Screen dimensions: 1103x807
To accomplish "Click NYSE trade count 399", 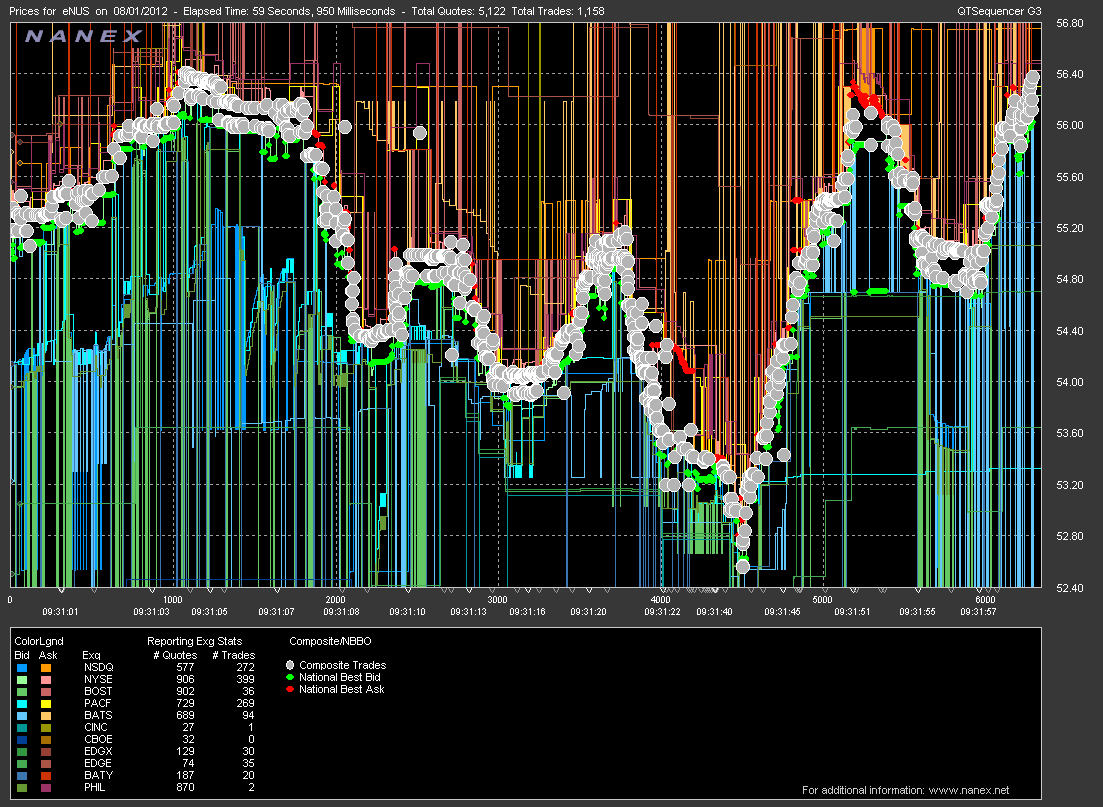I will pyautogui.click(x=246, y=679).
